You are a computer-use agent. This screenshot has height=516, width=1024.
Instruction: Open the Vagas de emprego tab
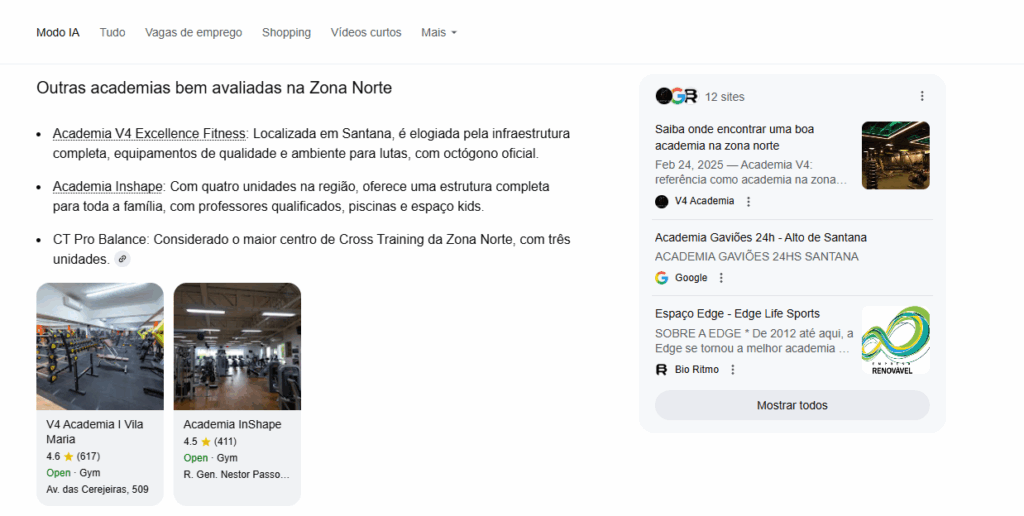click(x=193, y=33)
